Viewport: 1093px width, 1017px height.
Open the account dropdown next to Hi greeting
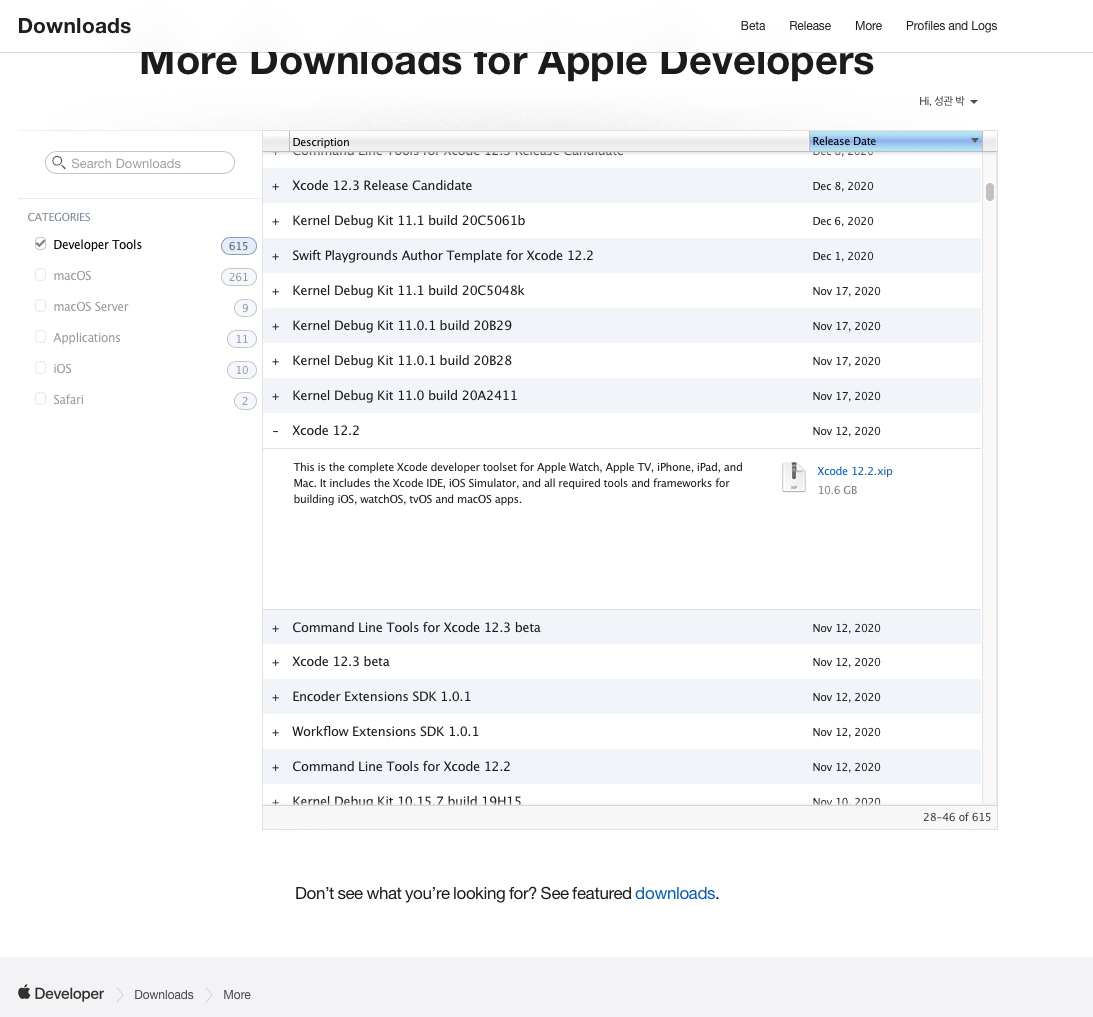pyautogui.click(x=974, y=102)
